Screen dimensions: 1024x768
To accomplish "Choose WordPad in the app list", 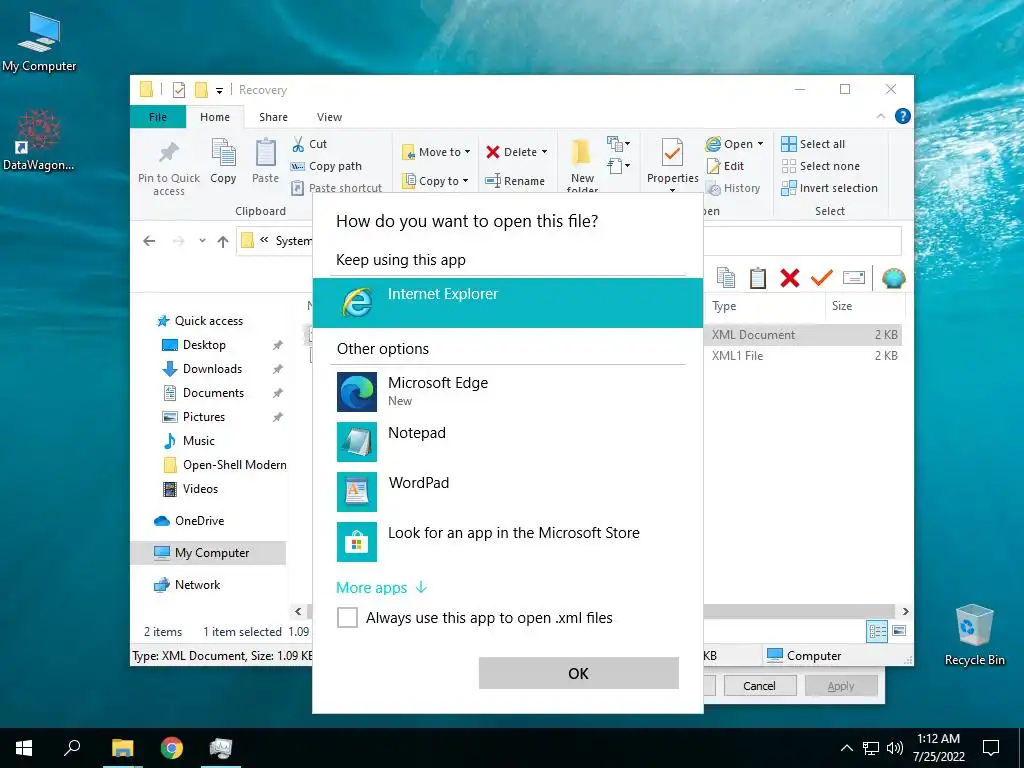I will [x=507, y=491].
